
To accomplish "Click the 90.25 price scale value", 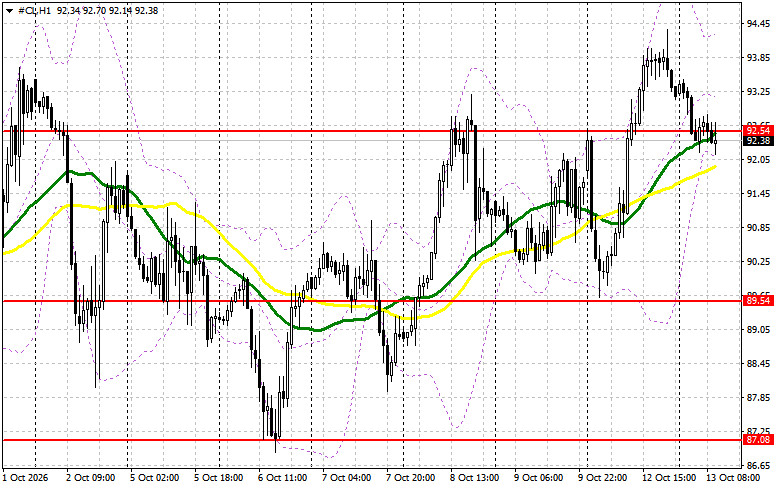I will click(759, 261).
